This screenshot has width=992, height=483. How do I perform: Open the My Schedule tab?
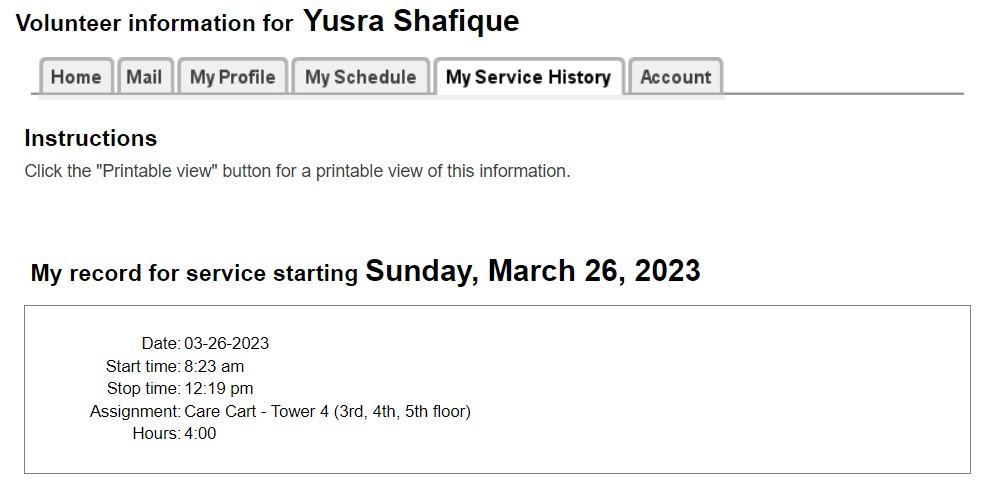(360, 77)
